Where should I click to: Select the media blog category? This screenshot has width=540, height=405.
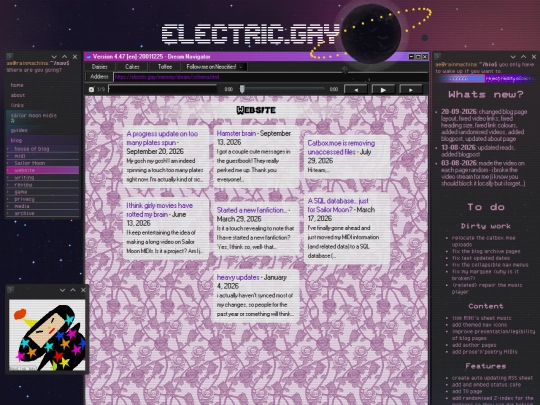click(x=22, y=206)
